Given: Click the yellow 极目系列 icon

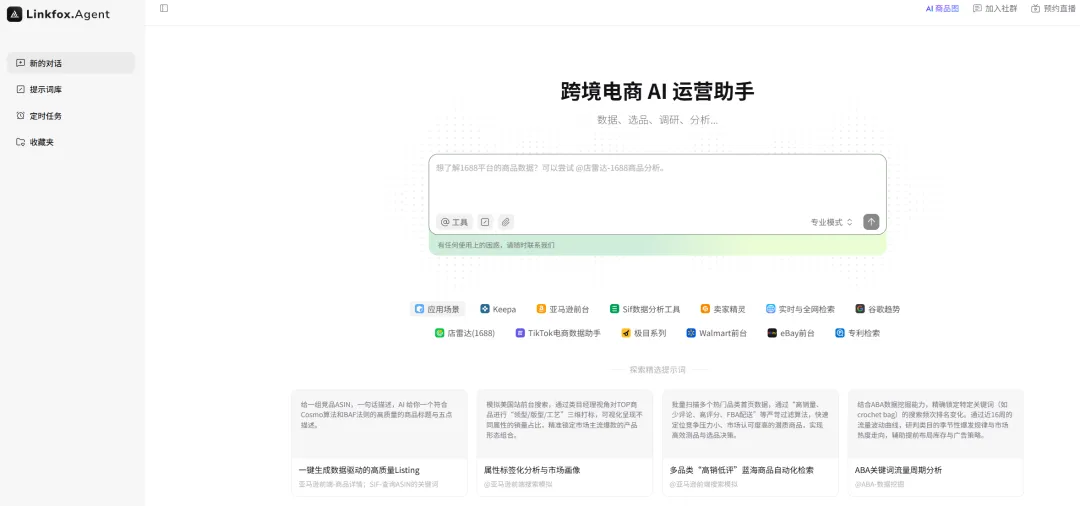Looking at the screenshot, I should (626, 333).
